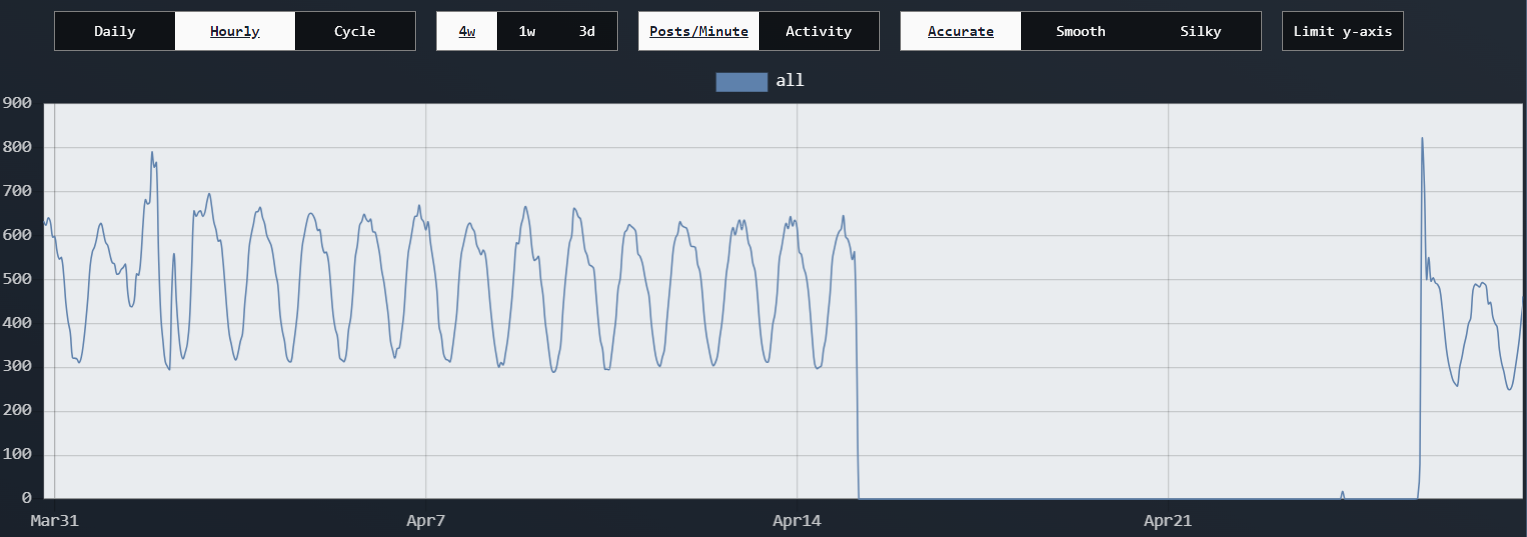Click the 700 y-axis label
This screenshot has height=537, width=1527.
[x=17, y=191]
